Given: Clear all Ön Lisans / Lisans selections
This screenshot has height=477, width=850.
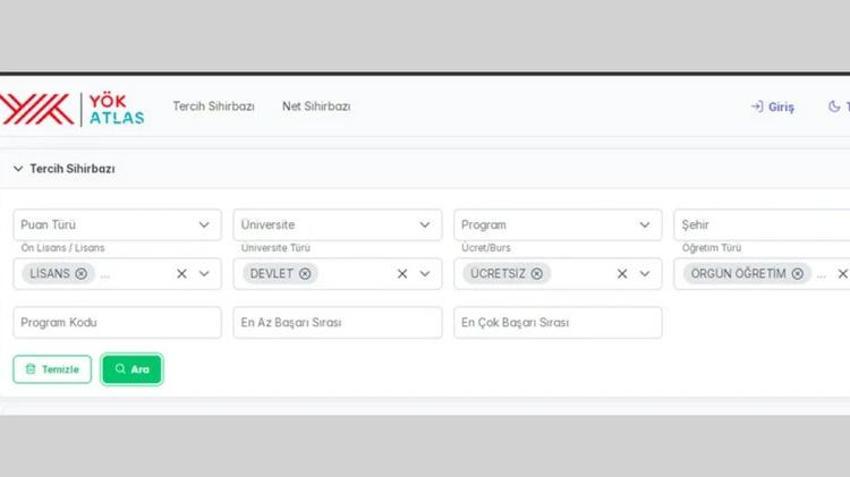Looking at the screenshot, I should (182, 274).
